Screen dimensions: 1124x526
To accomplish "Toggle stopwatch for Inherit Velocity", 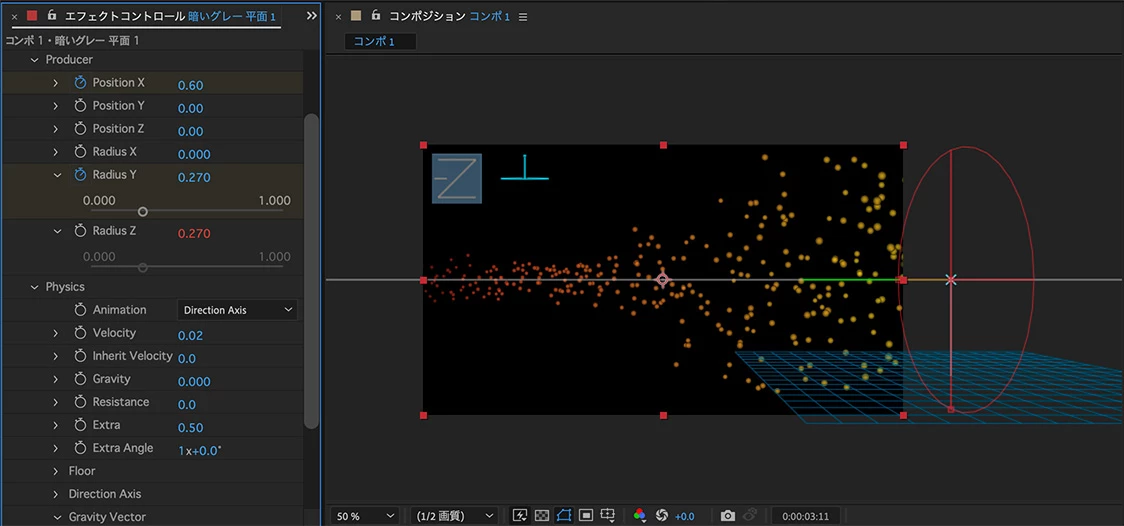I will (x=80, y=356).
